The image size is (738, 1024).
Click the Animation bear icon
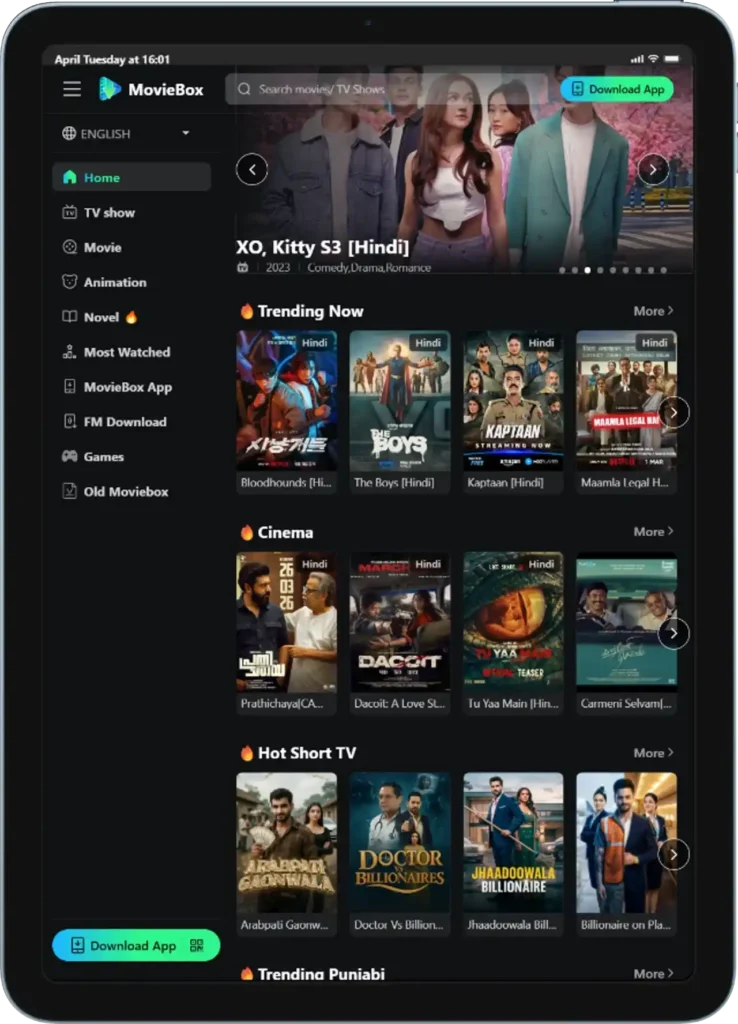click(69, 281)
